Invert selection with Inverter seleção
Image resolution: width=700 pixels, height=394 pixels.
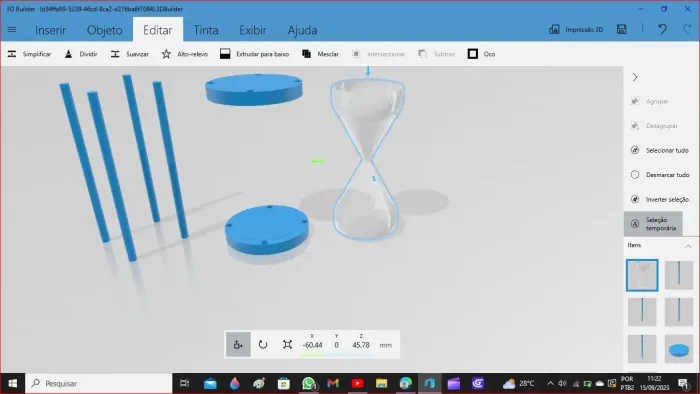[x=659, y=199]
